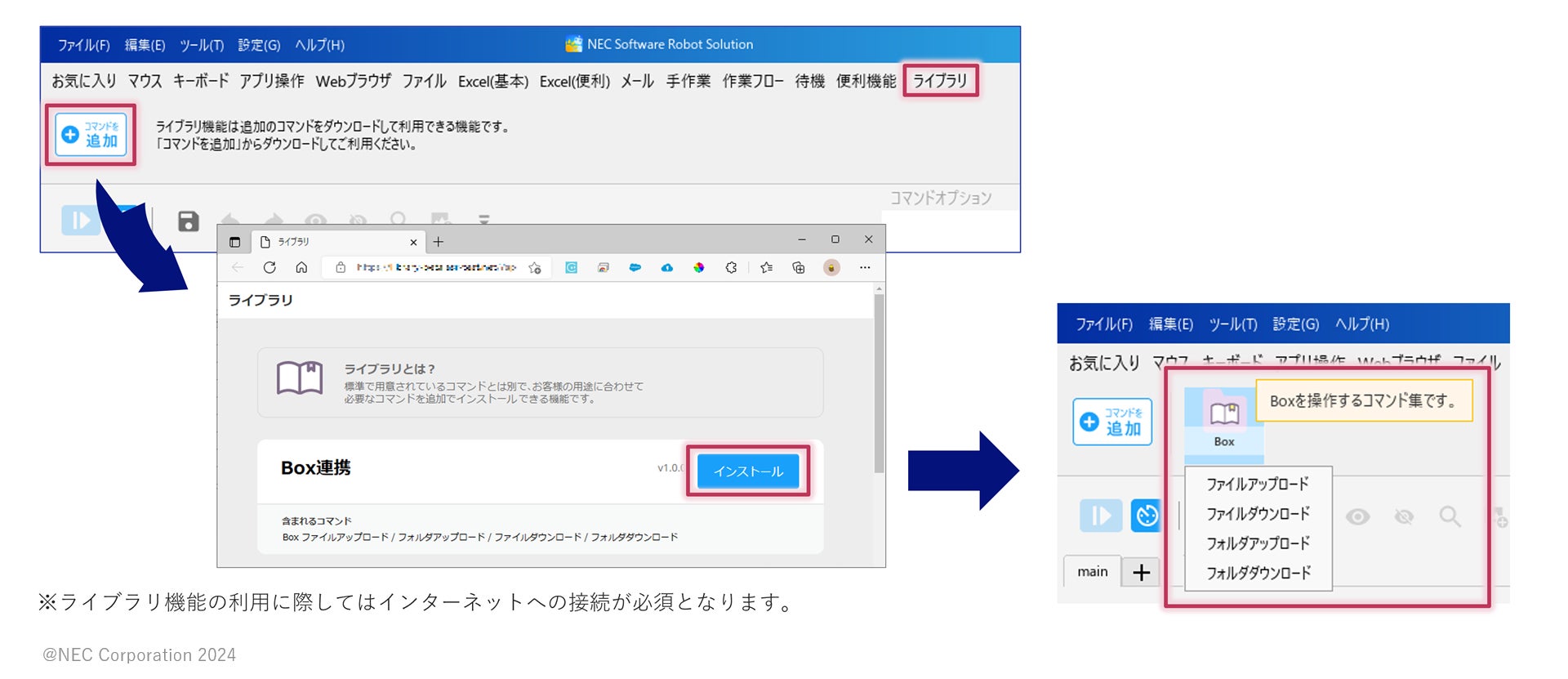Screen dimensions: 1568x679
Task: Open 設定(G) menu in the NEC Software Robot Solution window
Action: [x=259, y=45]
